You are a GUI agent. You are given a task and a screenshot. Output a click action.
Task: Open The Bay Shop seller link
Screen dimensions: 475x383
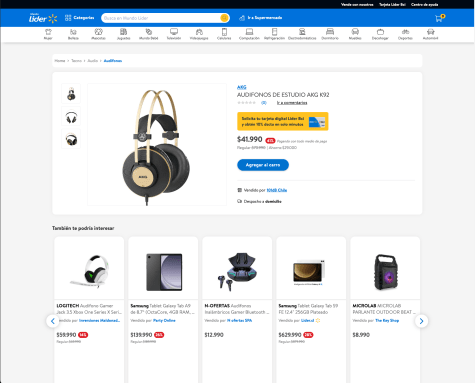pos(387,320)
